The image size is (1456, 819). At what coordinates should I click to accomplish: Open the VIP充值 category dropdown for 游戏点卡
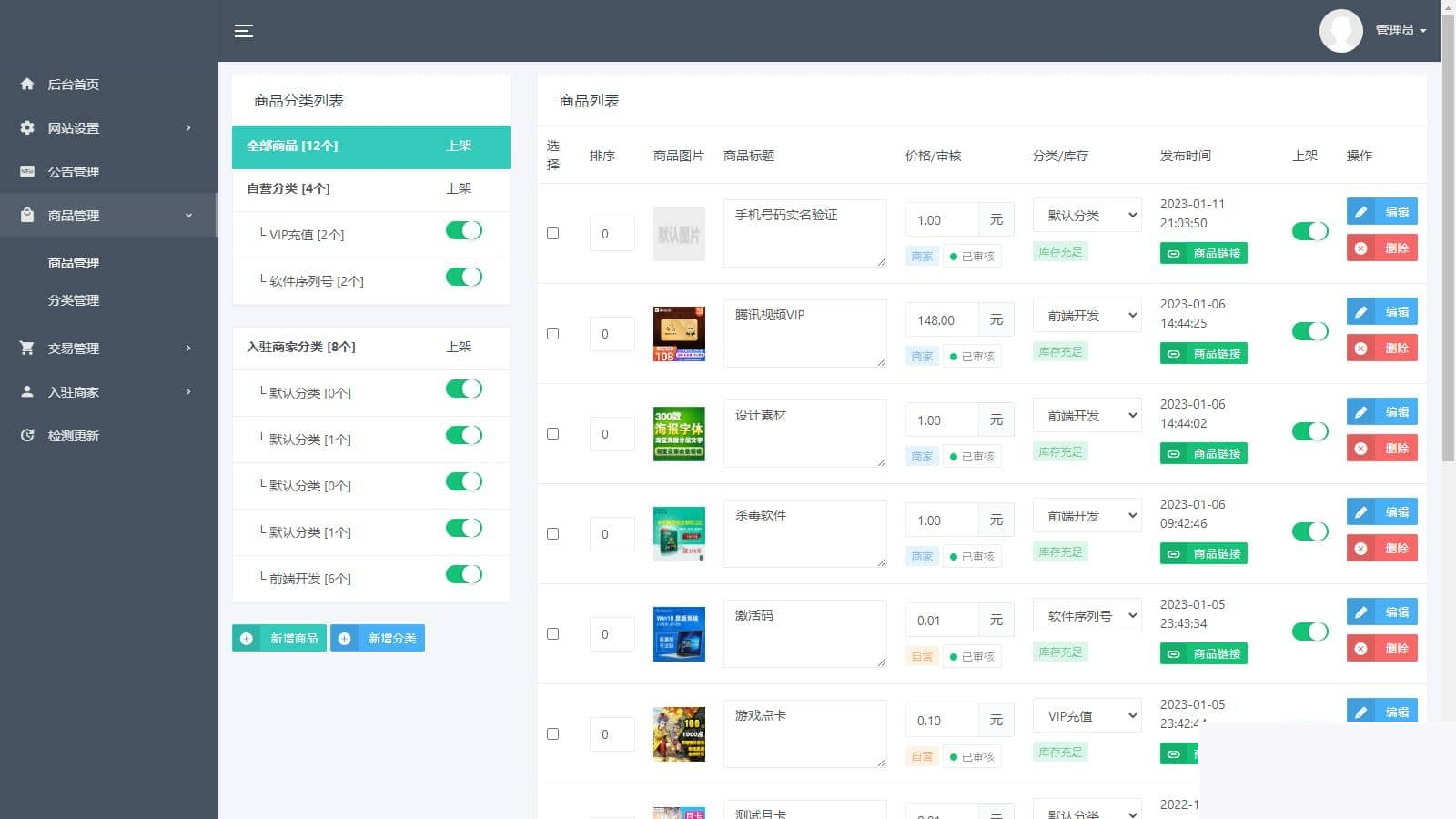click(1087, 715)
